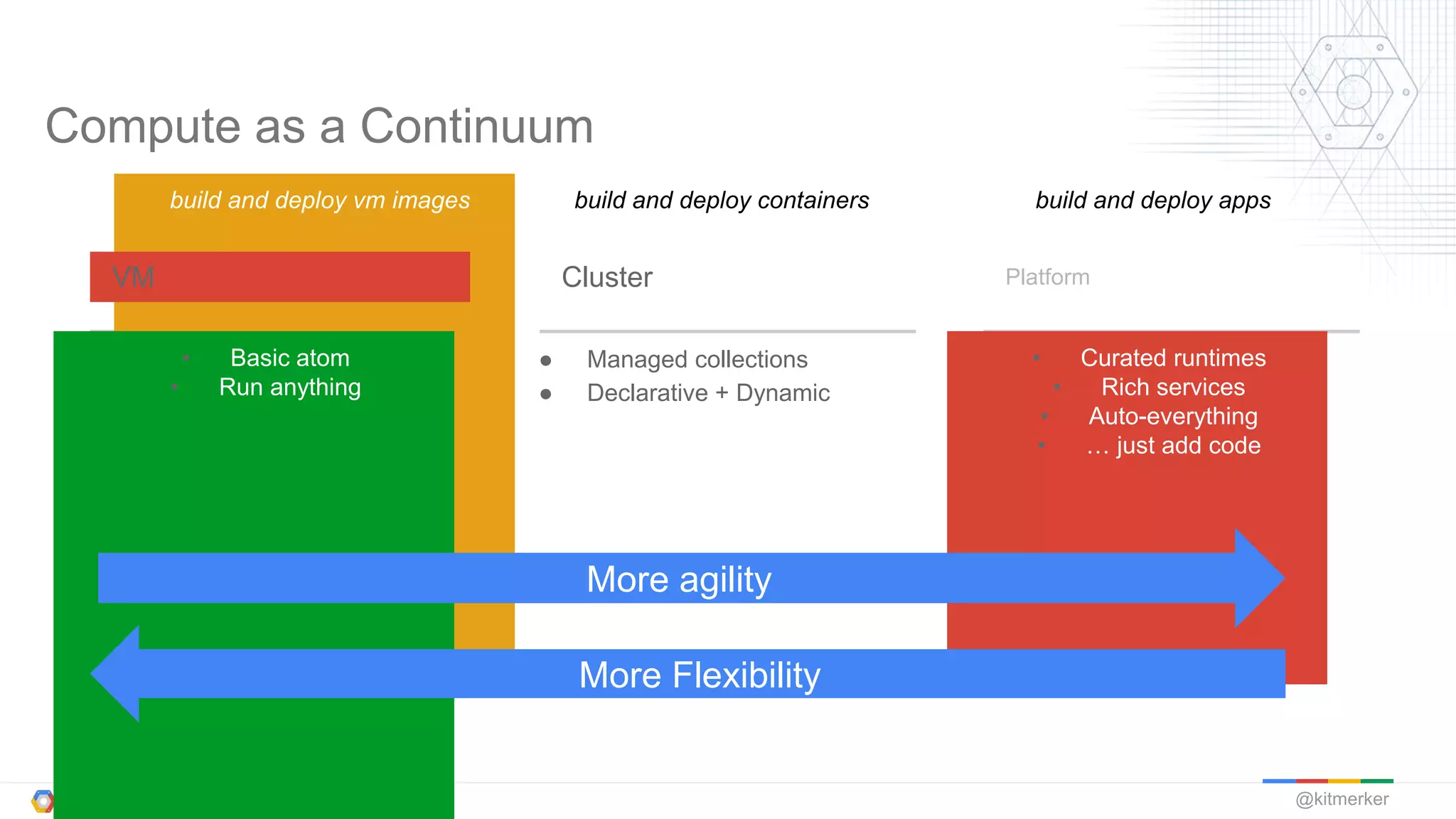This screenshot has height=819, width=1456.
Task: Click the Run anything text line
Action: pyautogui.click(x=289, y=387)
